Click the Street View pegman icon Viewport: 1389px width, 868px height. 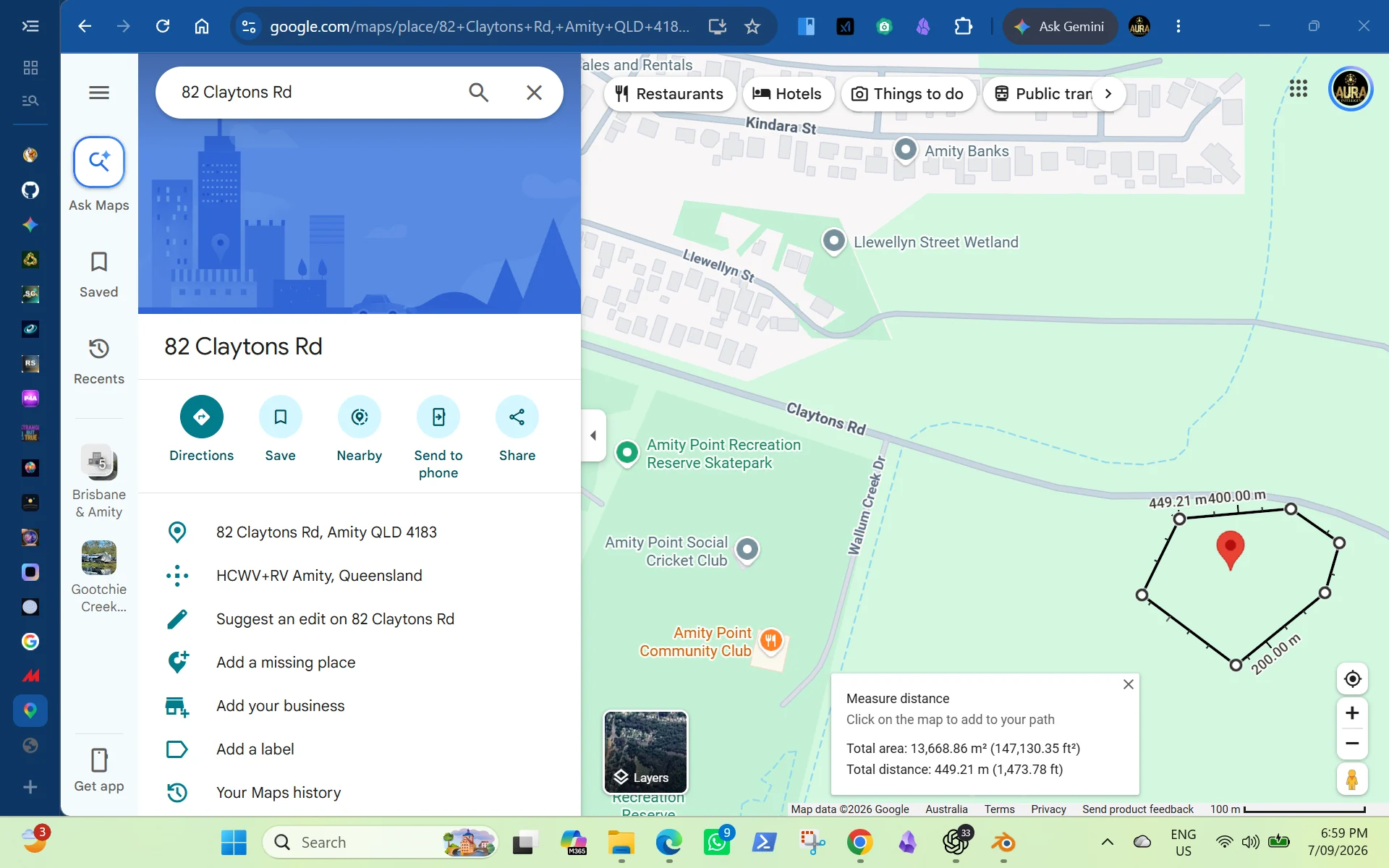1352,779
